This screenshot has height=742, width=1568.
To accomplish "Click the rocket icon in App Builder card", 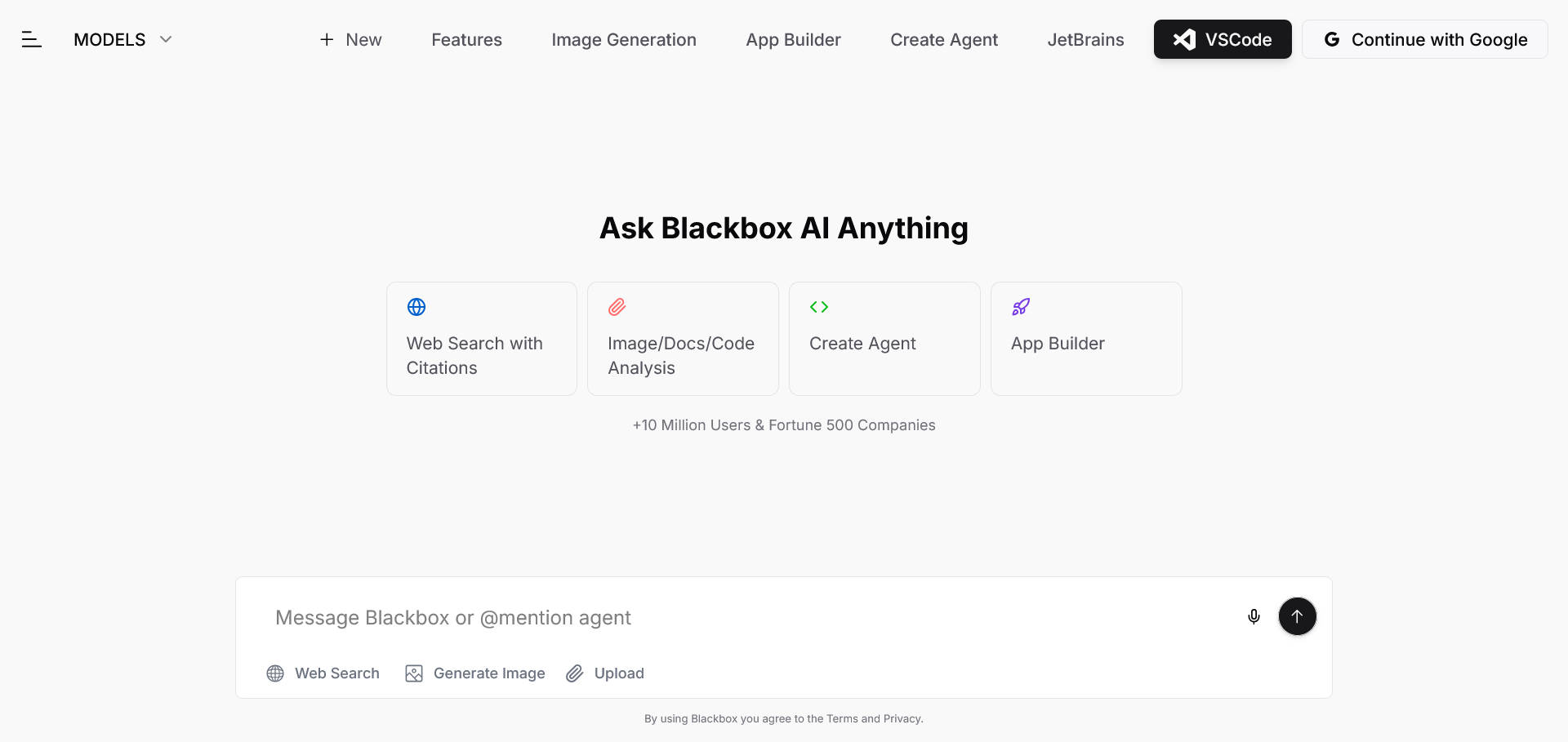I will click(x=1021, y=307).
